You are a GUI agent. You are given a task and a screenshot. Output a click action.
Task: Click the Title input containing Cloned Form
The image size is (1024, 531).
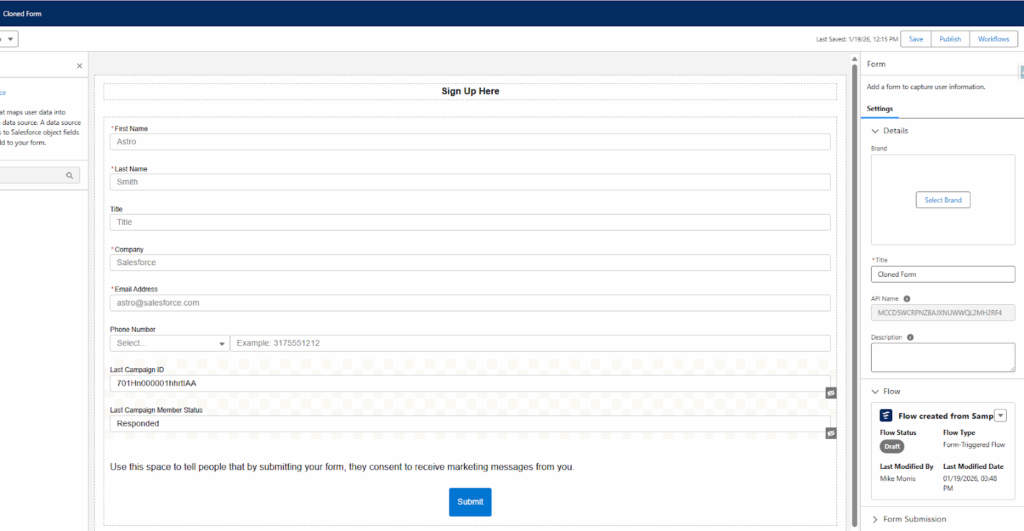click(943, 274)
